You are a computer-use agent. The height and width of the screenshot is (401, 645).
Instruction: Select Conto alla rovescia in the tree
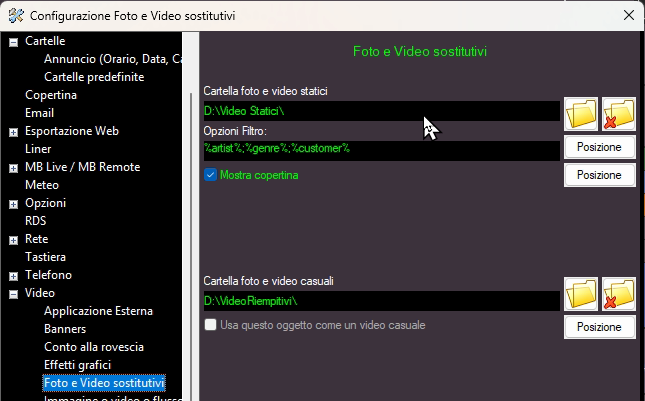94,347
